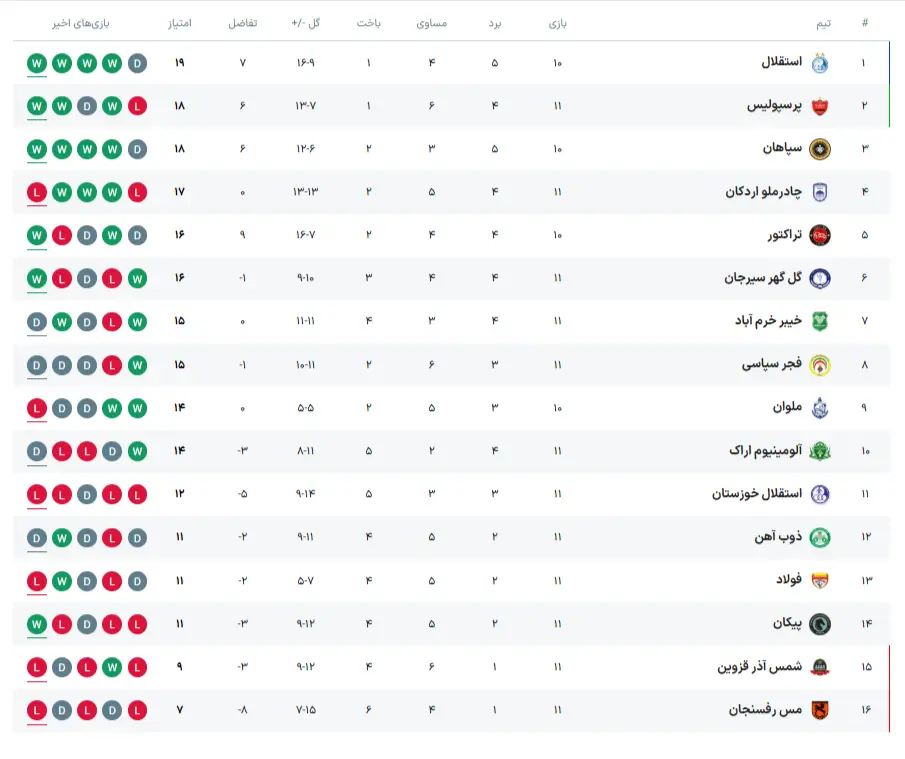Image resolution: width=905 pixels, height=759 pixels.
Task: Click the Paykan club logo
Action: tap(819, 623)
